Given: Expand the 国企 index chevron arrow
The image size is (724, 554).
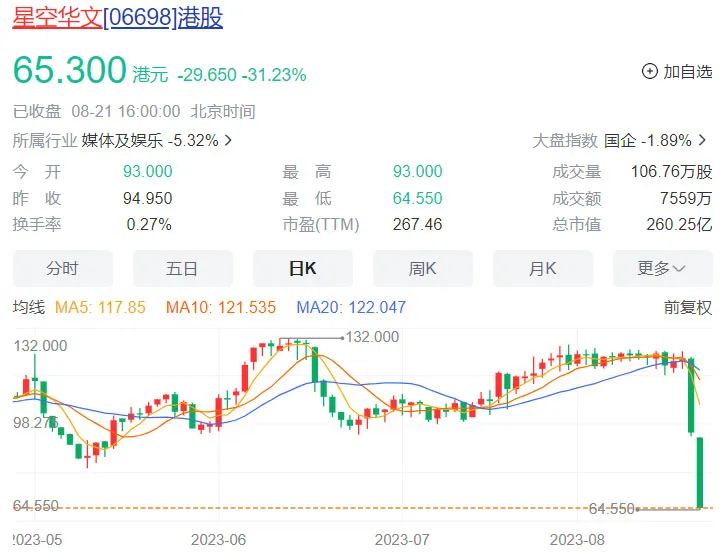Looking at the screenshot, I should point(703,140).
